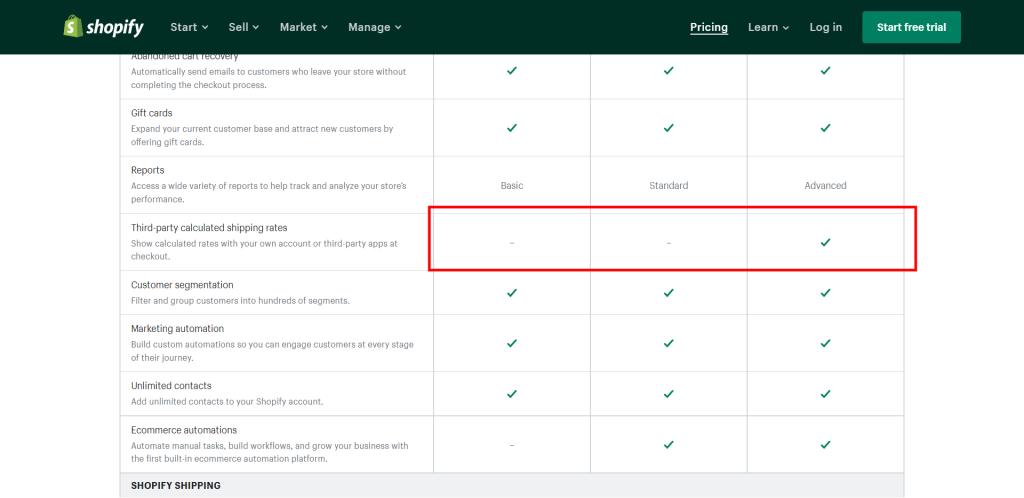The width and height of the screenshot is (1024, 498).
Task: Click the 'Advanced' reports cell
Action: click(825, 185)
